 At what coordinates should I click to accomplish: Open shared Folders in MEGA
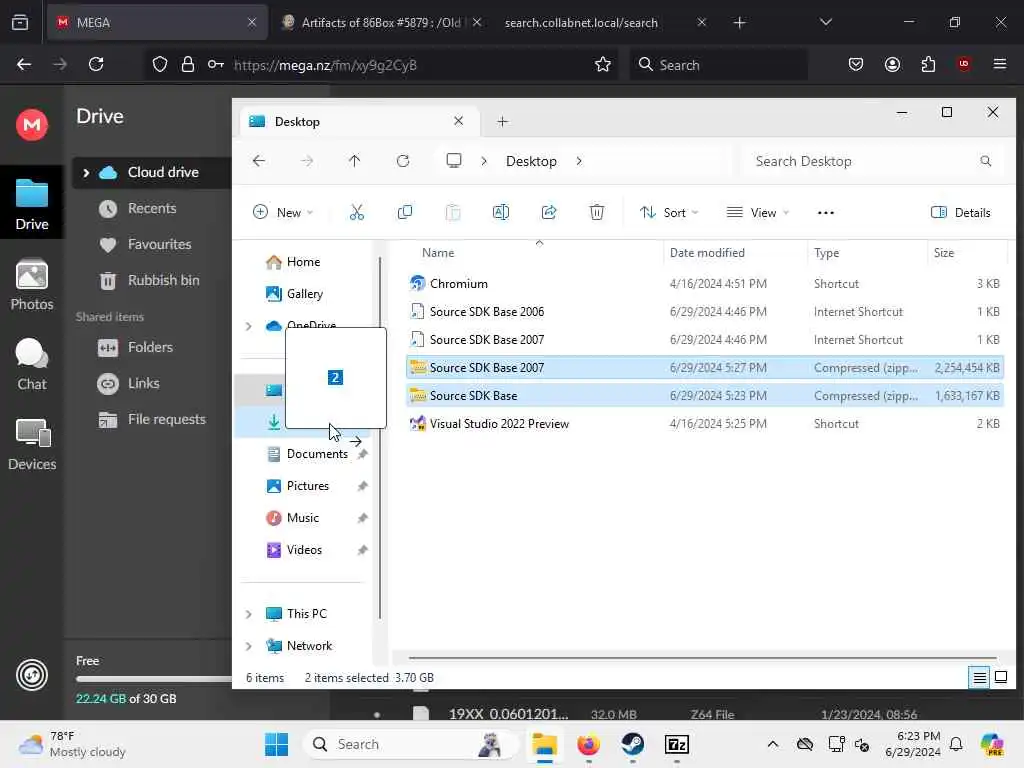pos(152,347)
